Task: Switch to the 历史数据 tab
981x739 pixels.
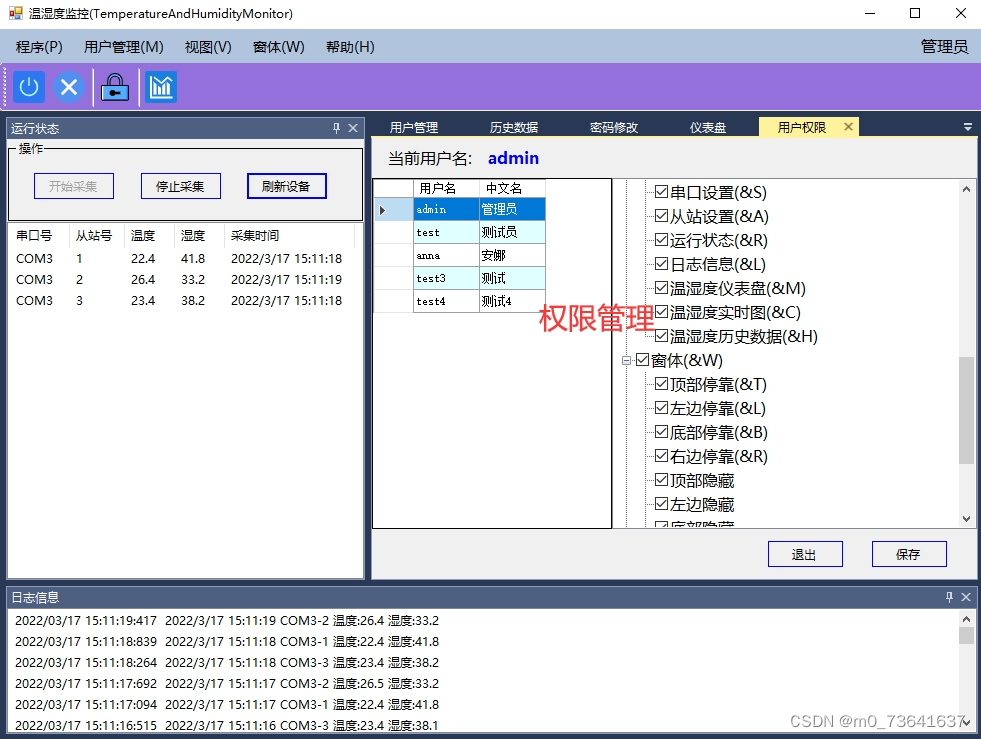Action: (x=514, y=128)
